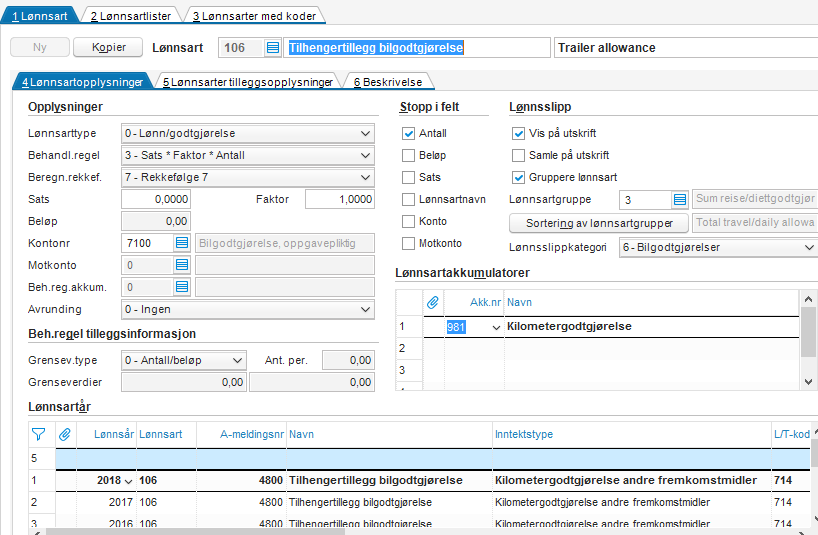Sort by A-meldingsnr column header
818x535 pixels.
(251, 434)
